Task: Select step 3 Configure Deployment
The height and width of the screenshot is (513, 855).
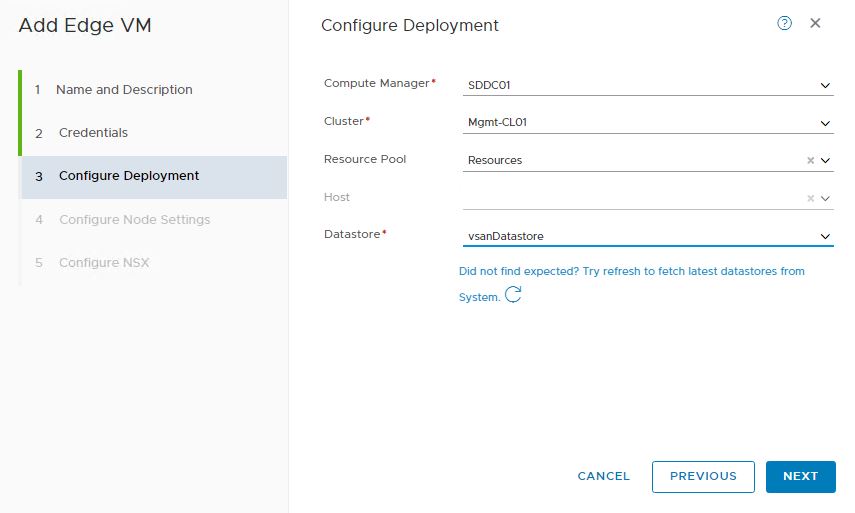Action: 129,176
